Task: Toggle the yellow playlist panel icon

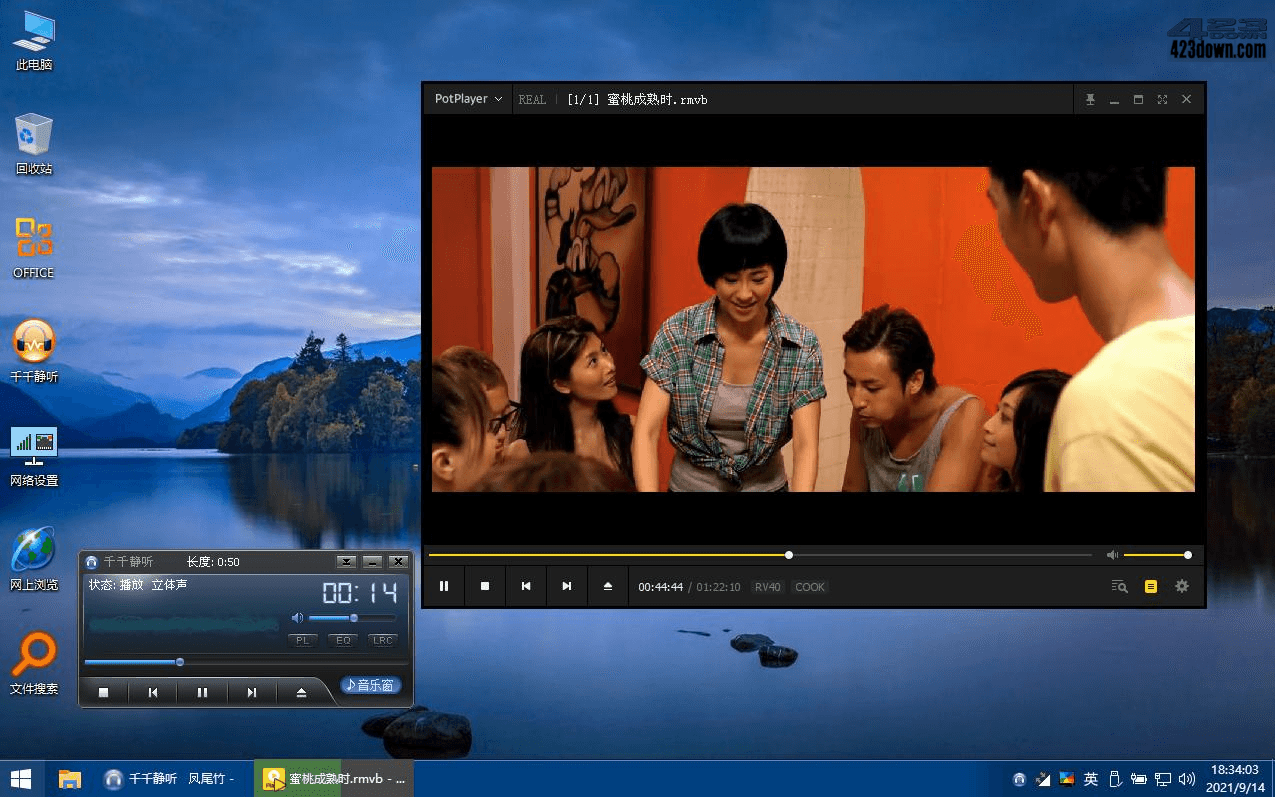Action: pyautogui.click(x=1151, y=586)
